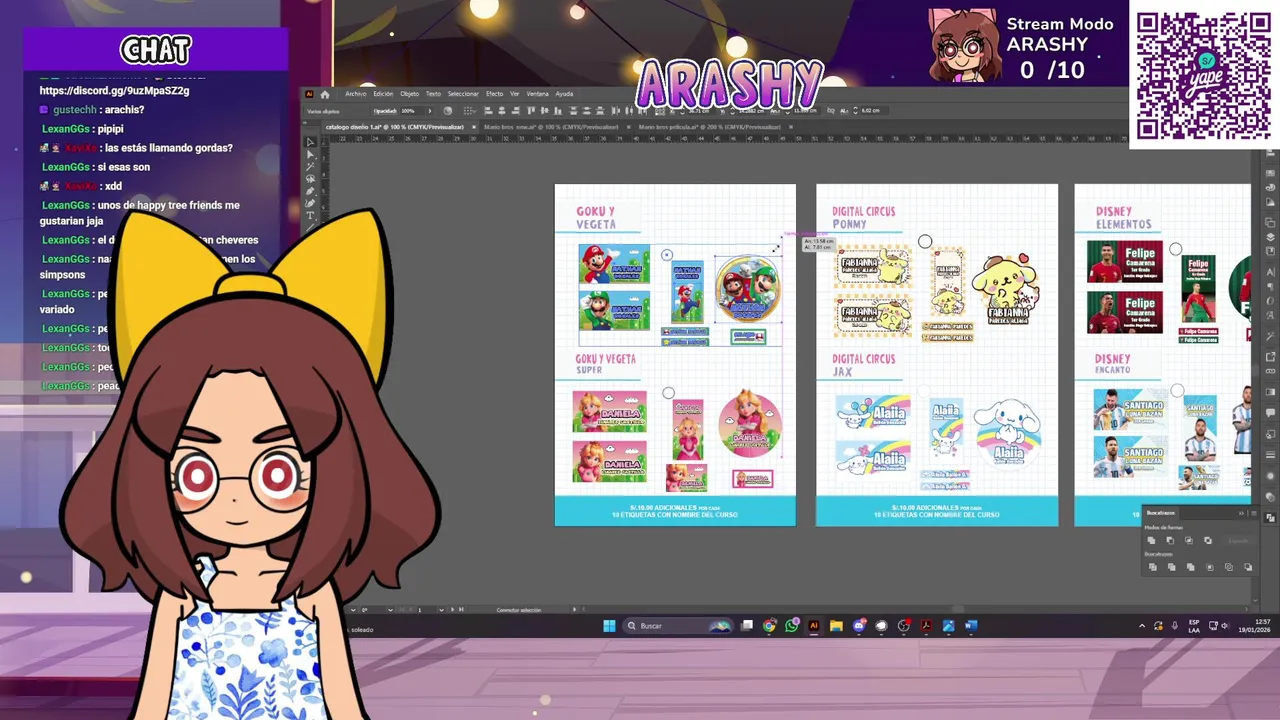Click the taskbar Buscar search box
The height and width of the screenshot is (720, 1280).
(677, 626)
